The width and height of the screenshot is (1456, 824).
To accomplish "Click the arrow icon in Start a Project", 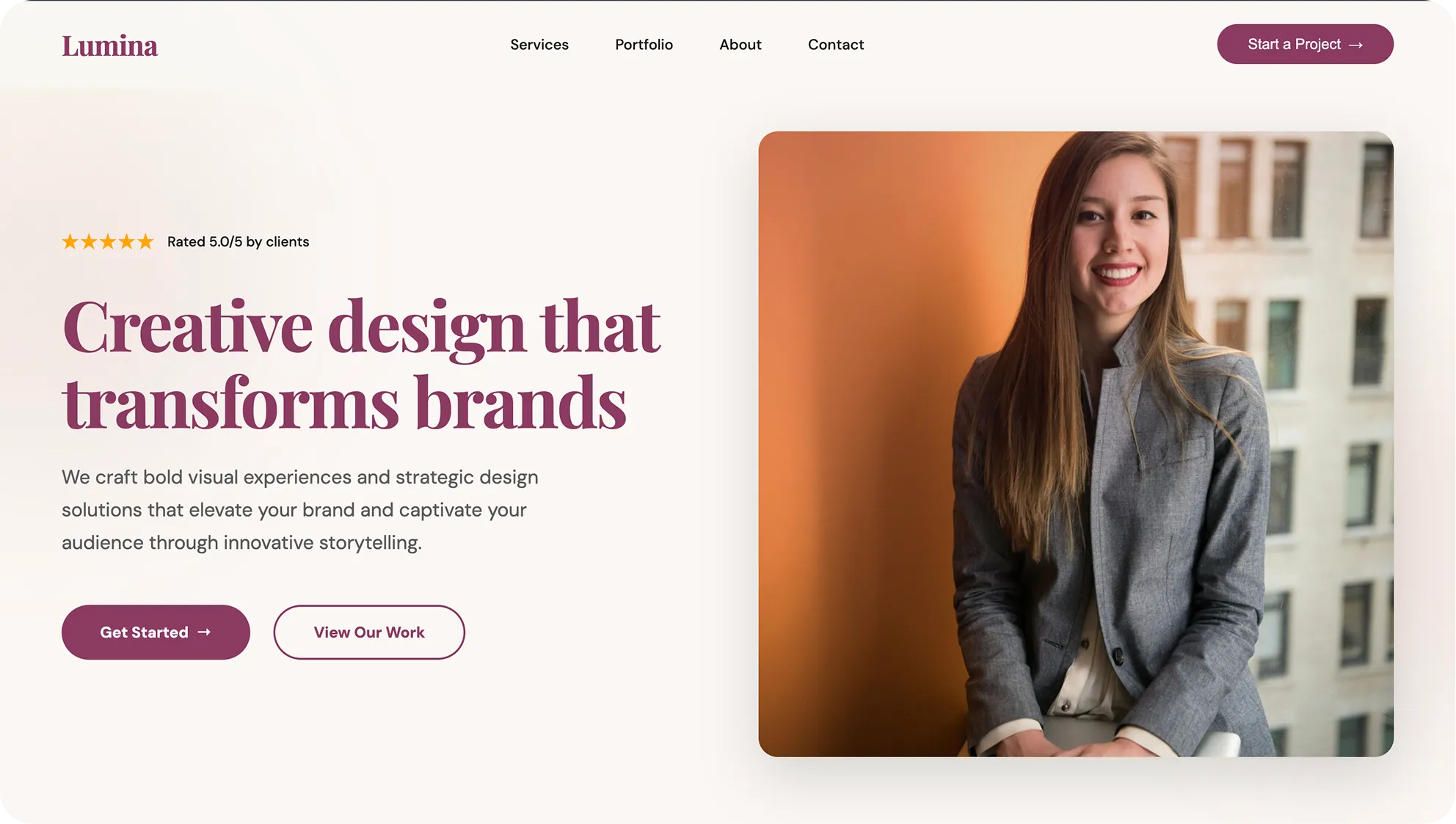I will click(x=1355, y=45).
